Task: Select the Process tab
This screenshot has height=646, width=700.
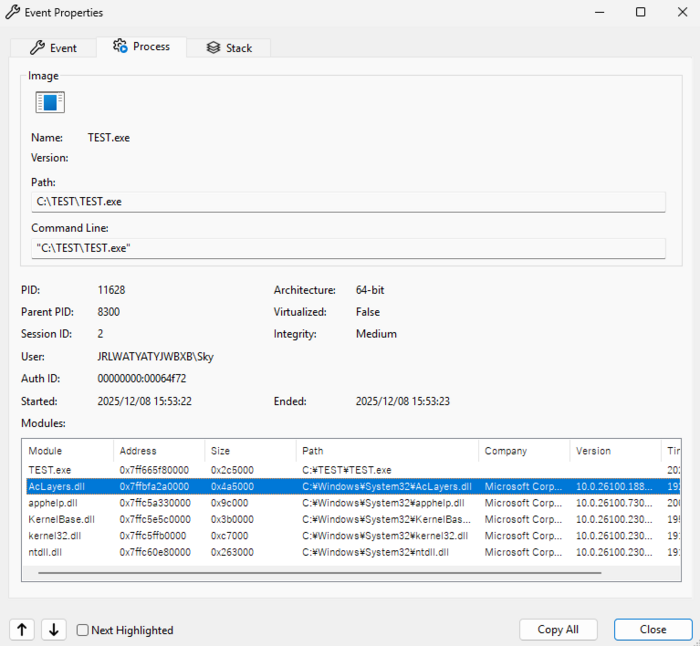Action: (141, 46)
